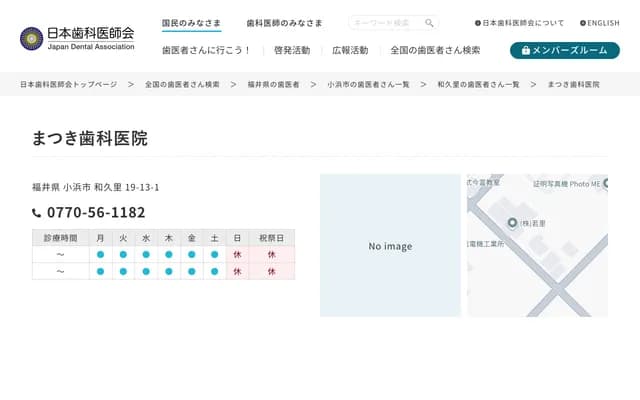This screenshot has height=400, width=640.
Task: Open the 広報活動 menu item
Action: 349,50
